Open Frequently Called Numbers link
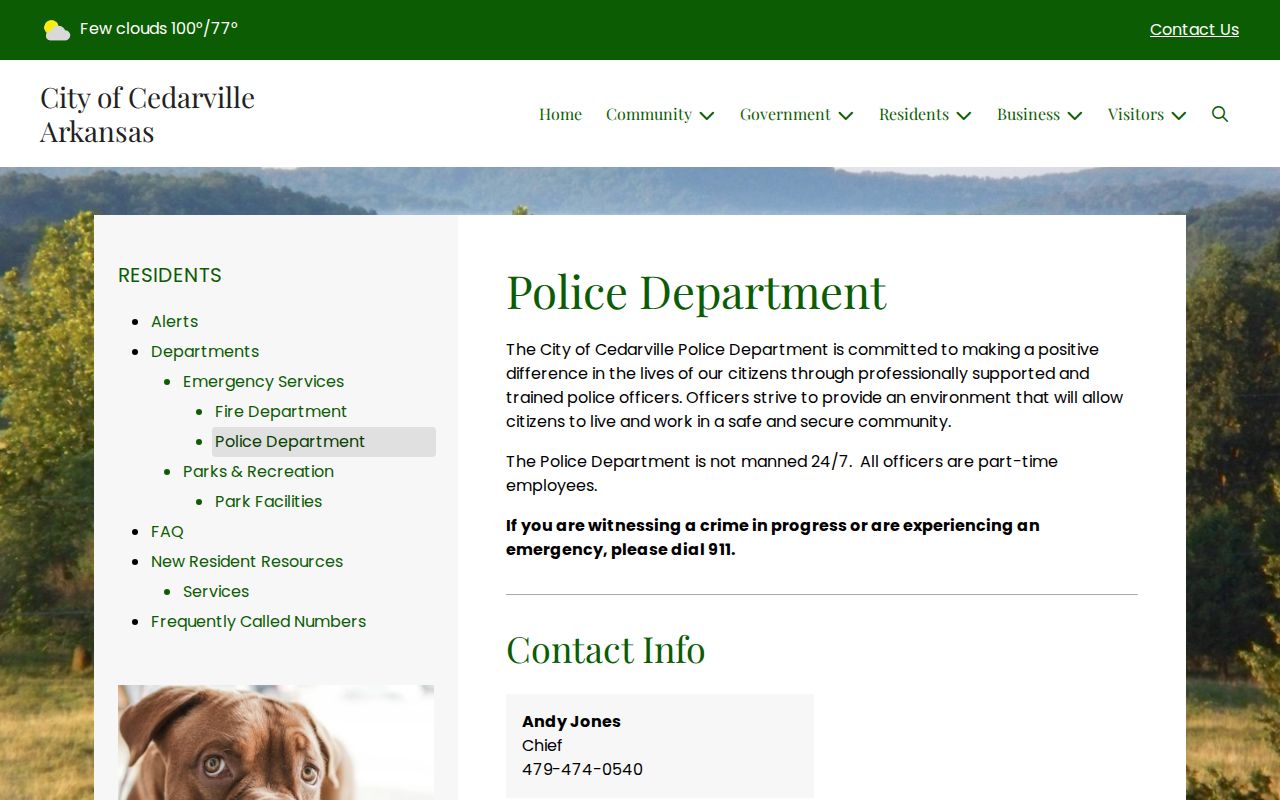This screenshot has width=1280, height=800. (x=258, y=621)
